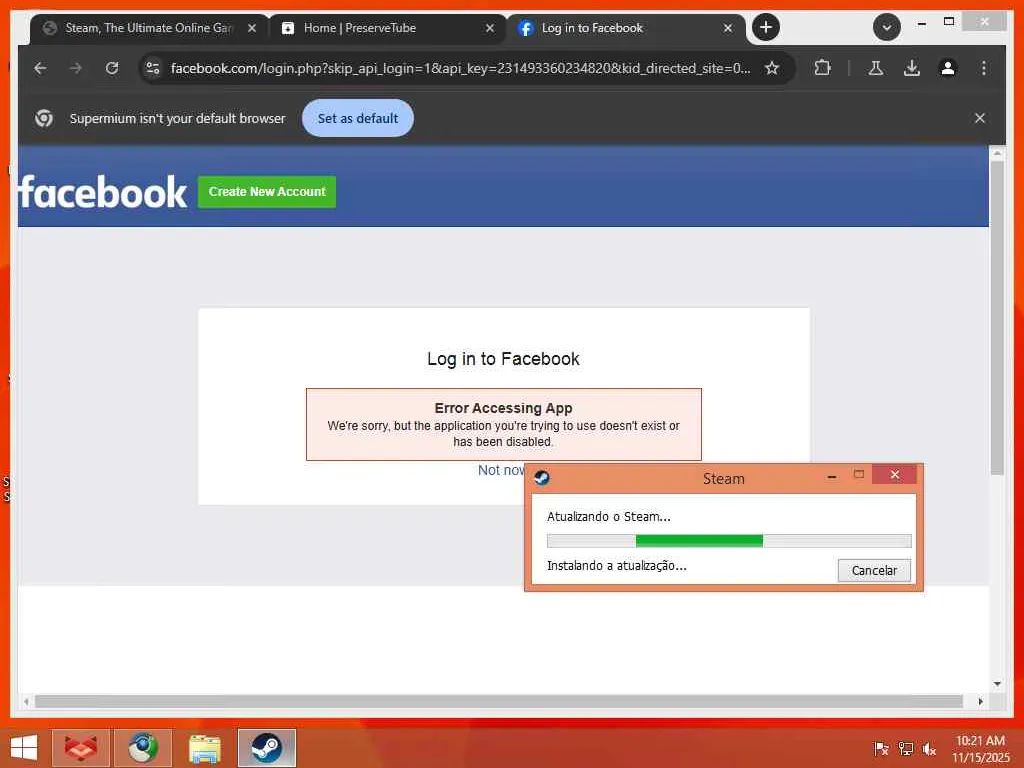1024x768 pixels.
Task: Close the Steam updater window
Action: pyautogui.click(x=895, y=475)
